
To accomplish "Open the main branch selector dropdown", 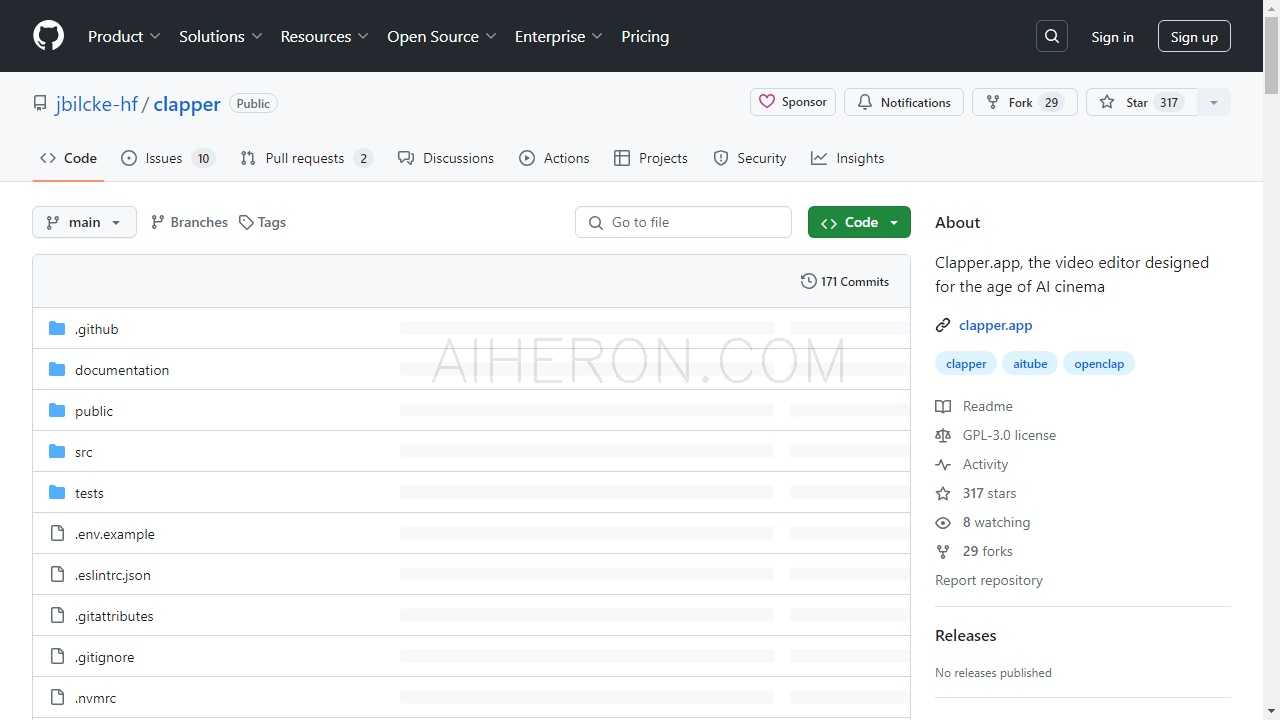I will pyautogui.click(x=84, y=222).
